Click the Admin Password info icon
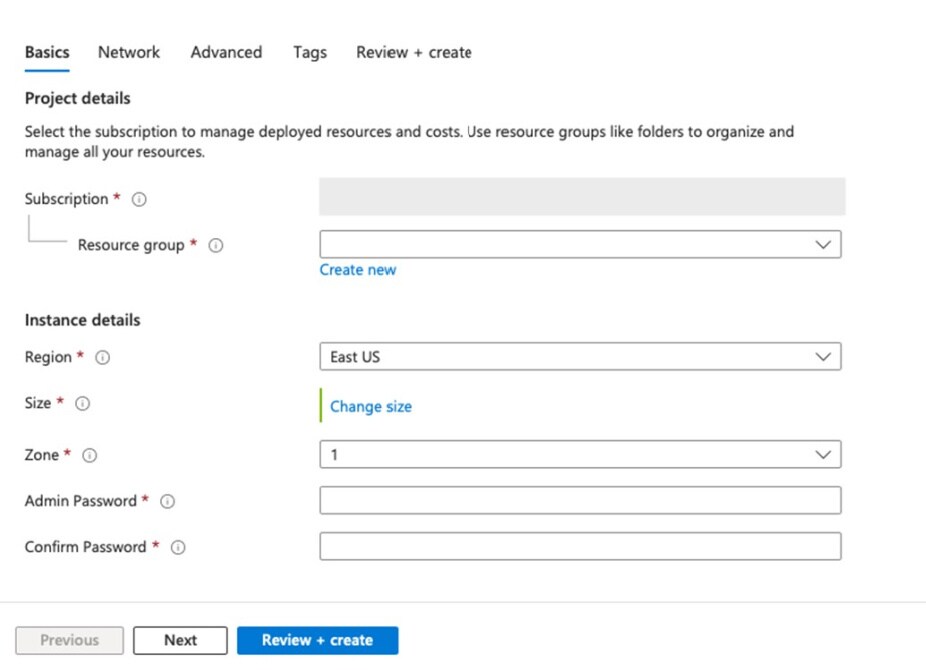This screenshot has height=670, width=926. point(167,501)
